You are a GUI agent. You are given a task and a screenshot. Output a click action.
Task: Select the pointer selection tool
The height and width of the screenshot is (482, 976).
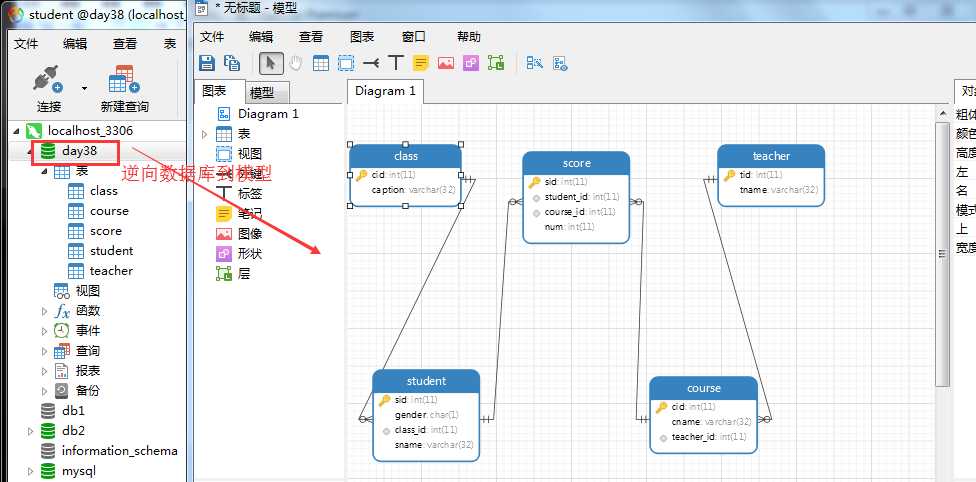pos(271,63)
